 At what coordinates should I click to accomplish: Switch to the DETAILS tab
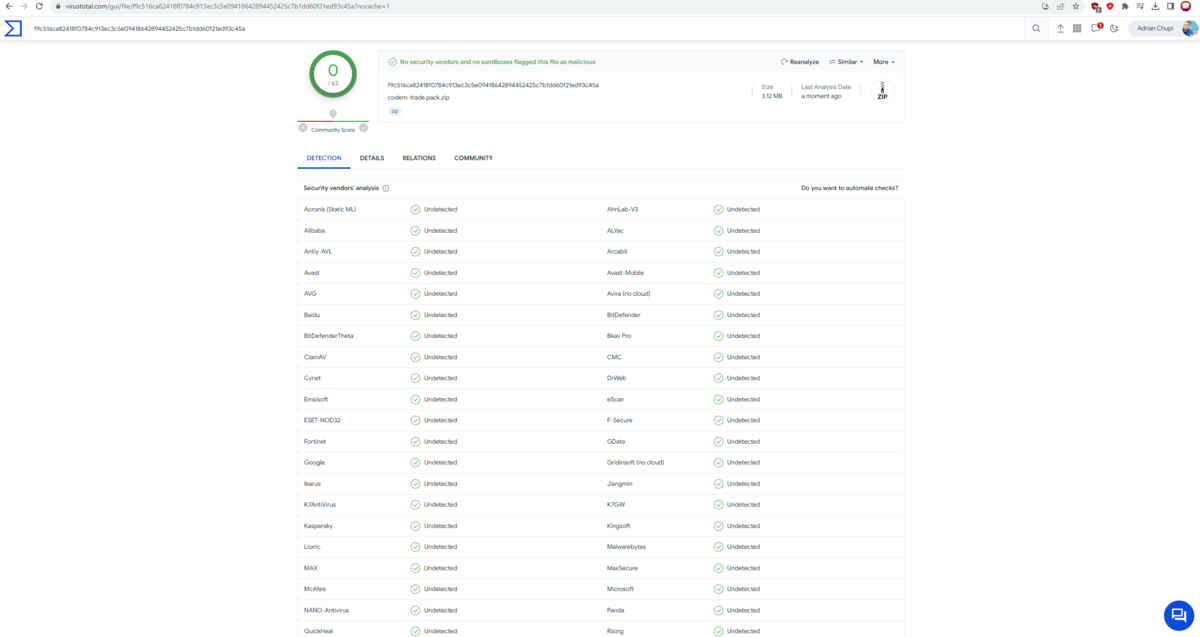tap(372, 158)
